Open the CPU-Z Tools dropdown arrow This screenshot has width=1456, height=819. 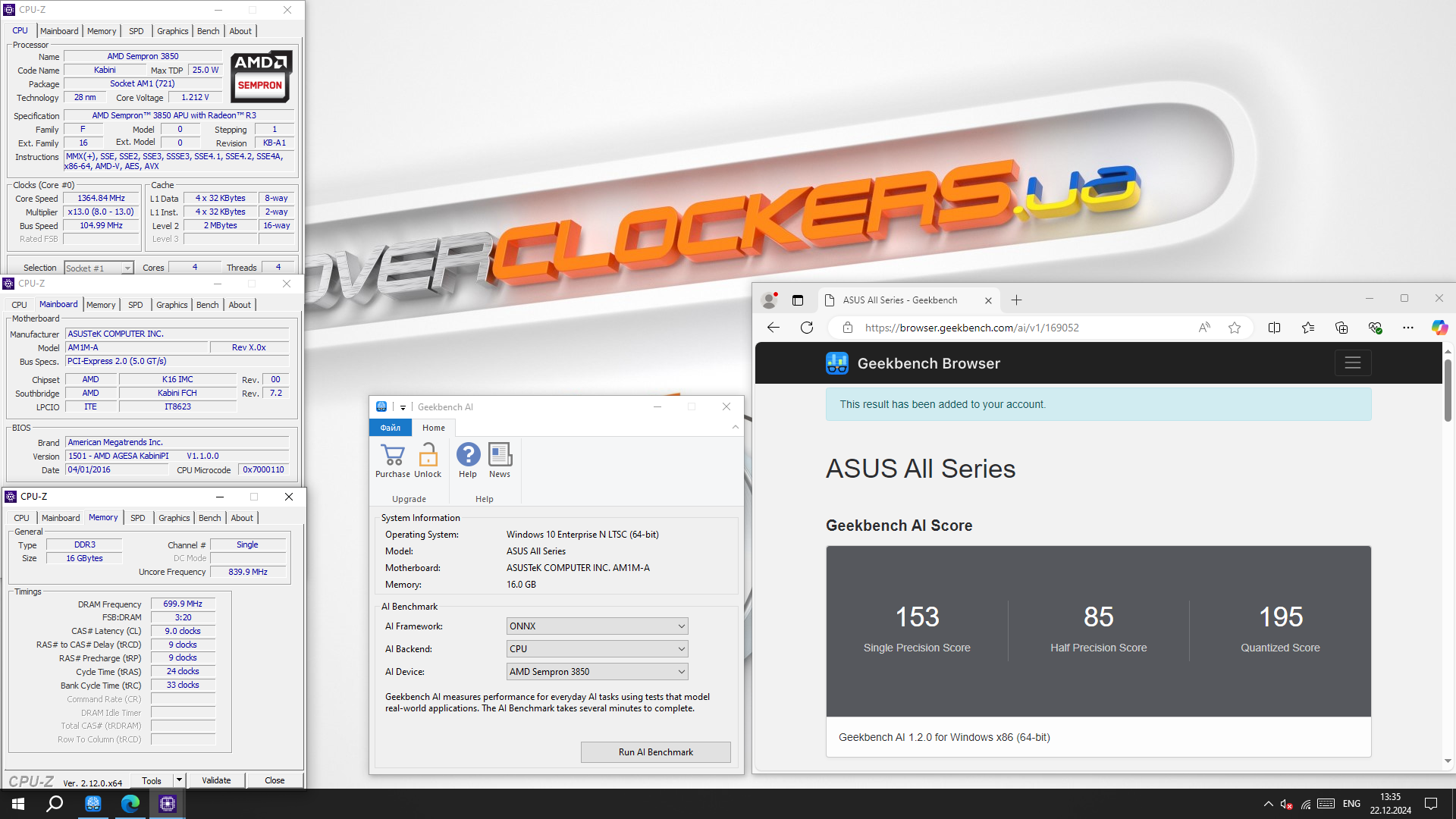tap(179, 780)
